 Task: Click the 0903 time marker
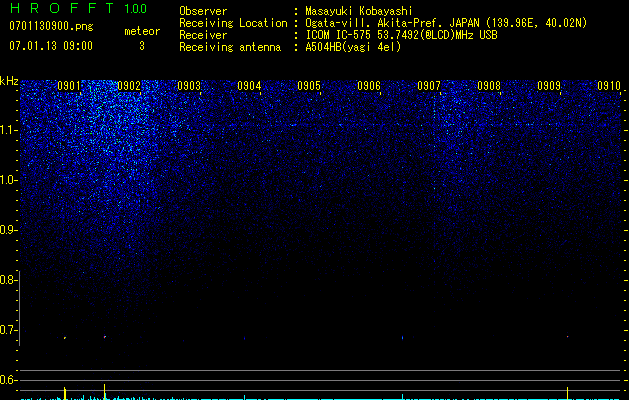tap(189, 86)
